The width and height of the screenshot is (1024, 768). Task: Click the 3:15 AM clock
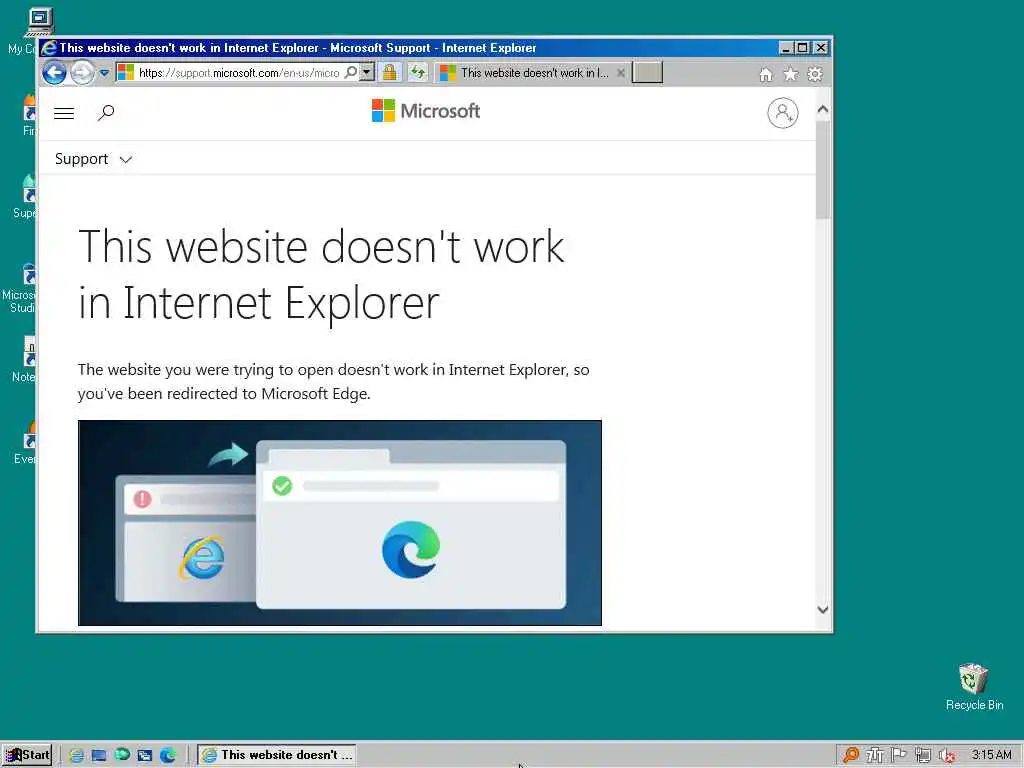click(991, 755)
